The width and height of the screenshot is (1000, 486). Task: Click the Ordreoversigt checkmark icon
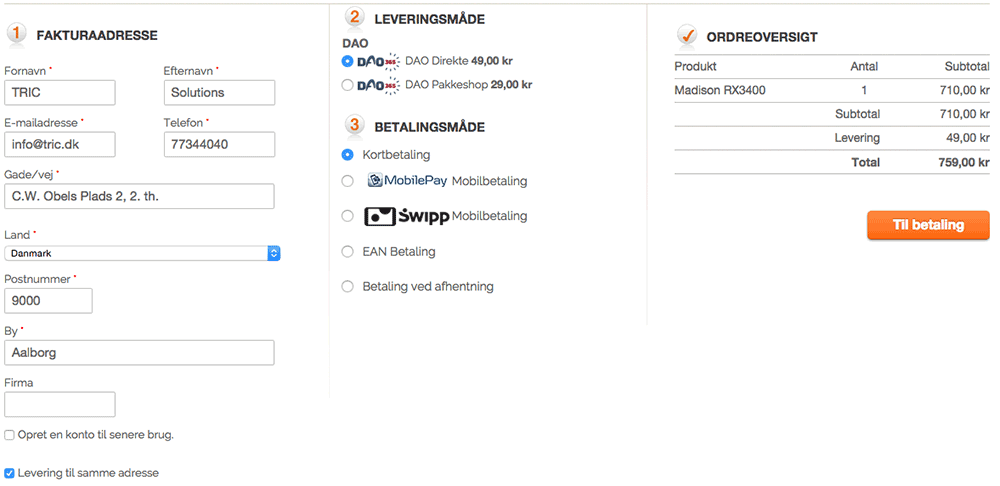(x=687, y=36)
